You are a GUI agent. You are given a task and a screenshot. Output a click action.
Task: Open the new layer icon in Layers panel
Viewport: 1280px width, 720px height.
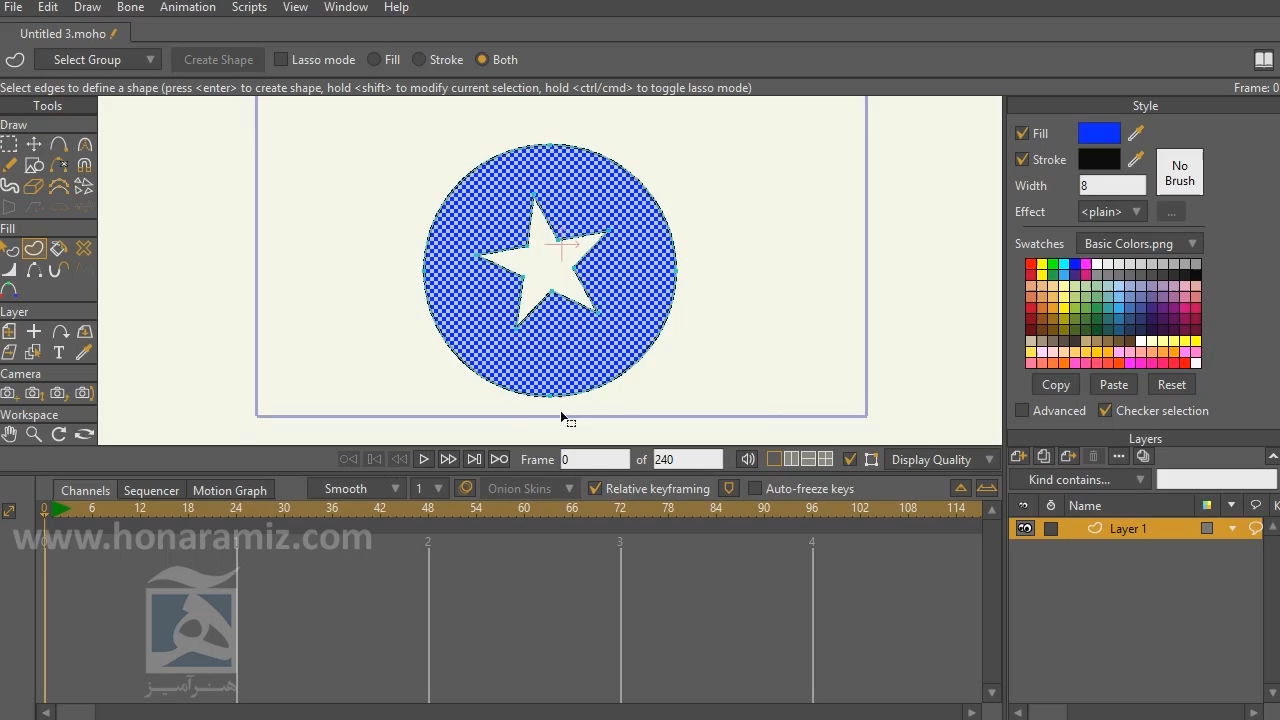1019,456
